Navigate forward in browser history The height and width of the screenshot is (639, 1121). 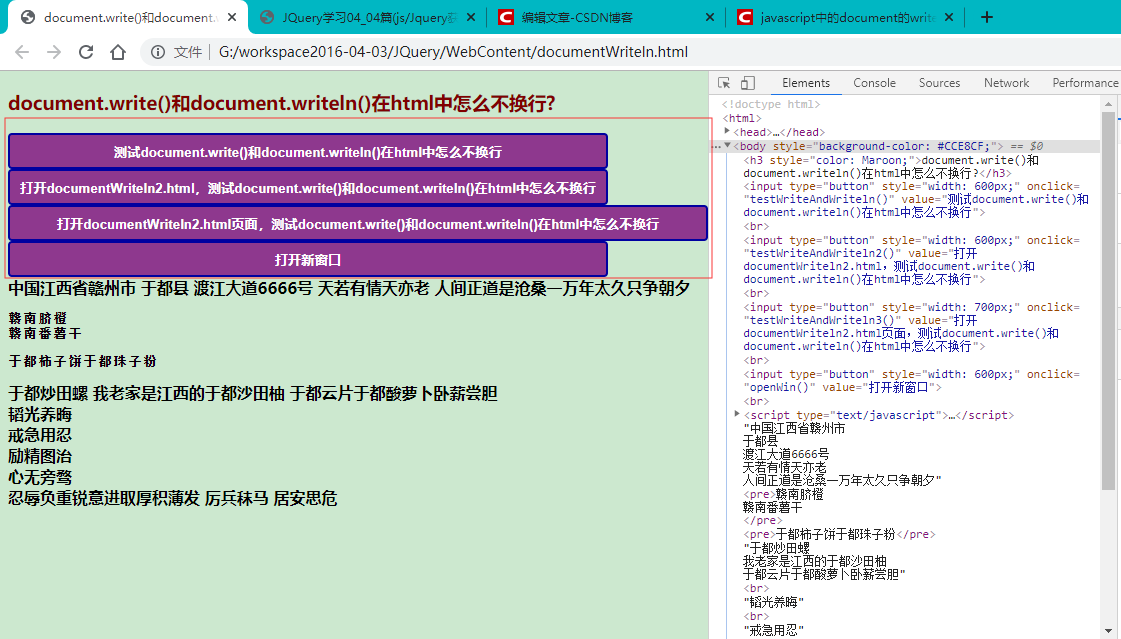53,51
